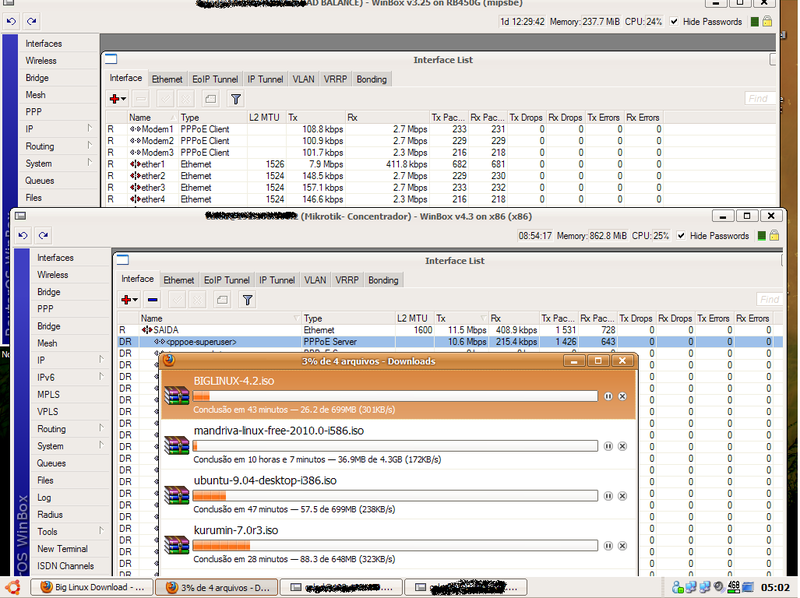Viewport: 800px width, 598px height.
Task: Click the lock icon in the RB450G window toolbar
Action: click(x=767, y=21)
